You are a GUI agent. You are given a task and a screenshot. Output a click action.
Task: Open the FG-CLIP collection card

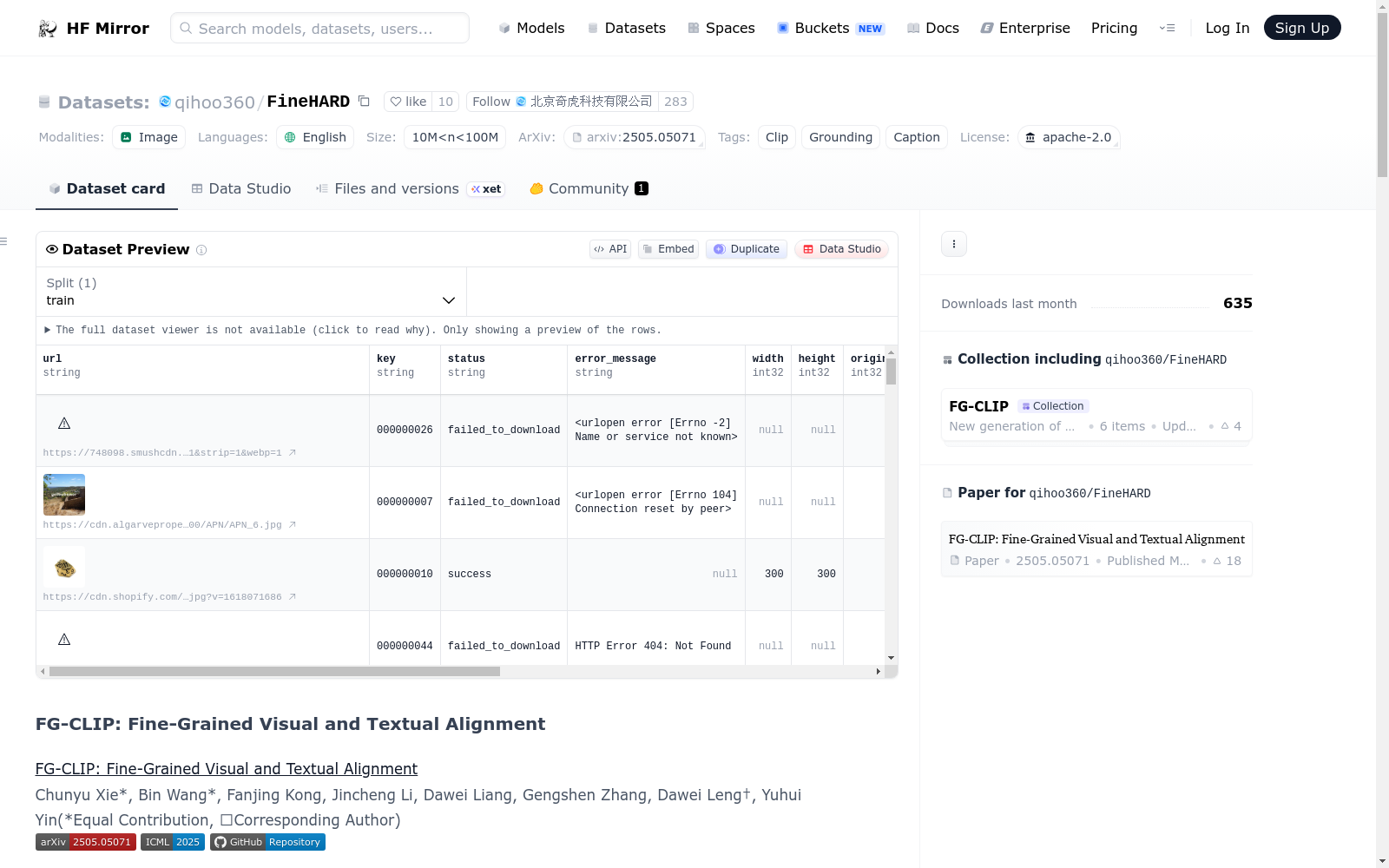click(1096, 415)
